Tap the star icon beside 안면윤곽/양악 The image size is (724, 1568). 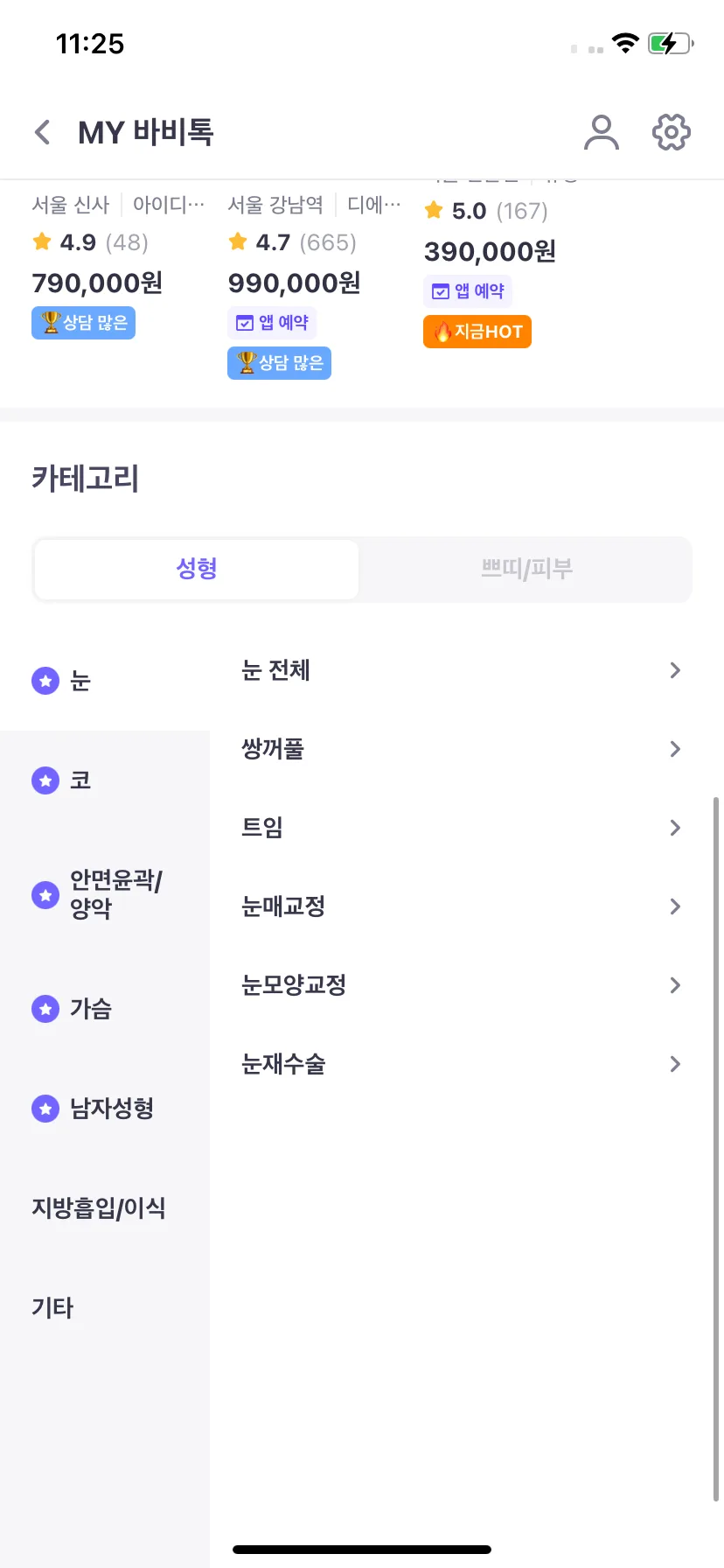point(45,894)
